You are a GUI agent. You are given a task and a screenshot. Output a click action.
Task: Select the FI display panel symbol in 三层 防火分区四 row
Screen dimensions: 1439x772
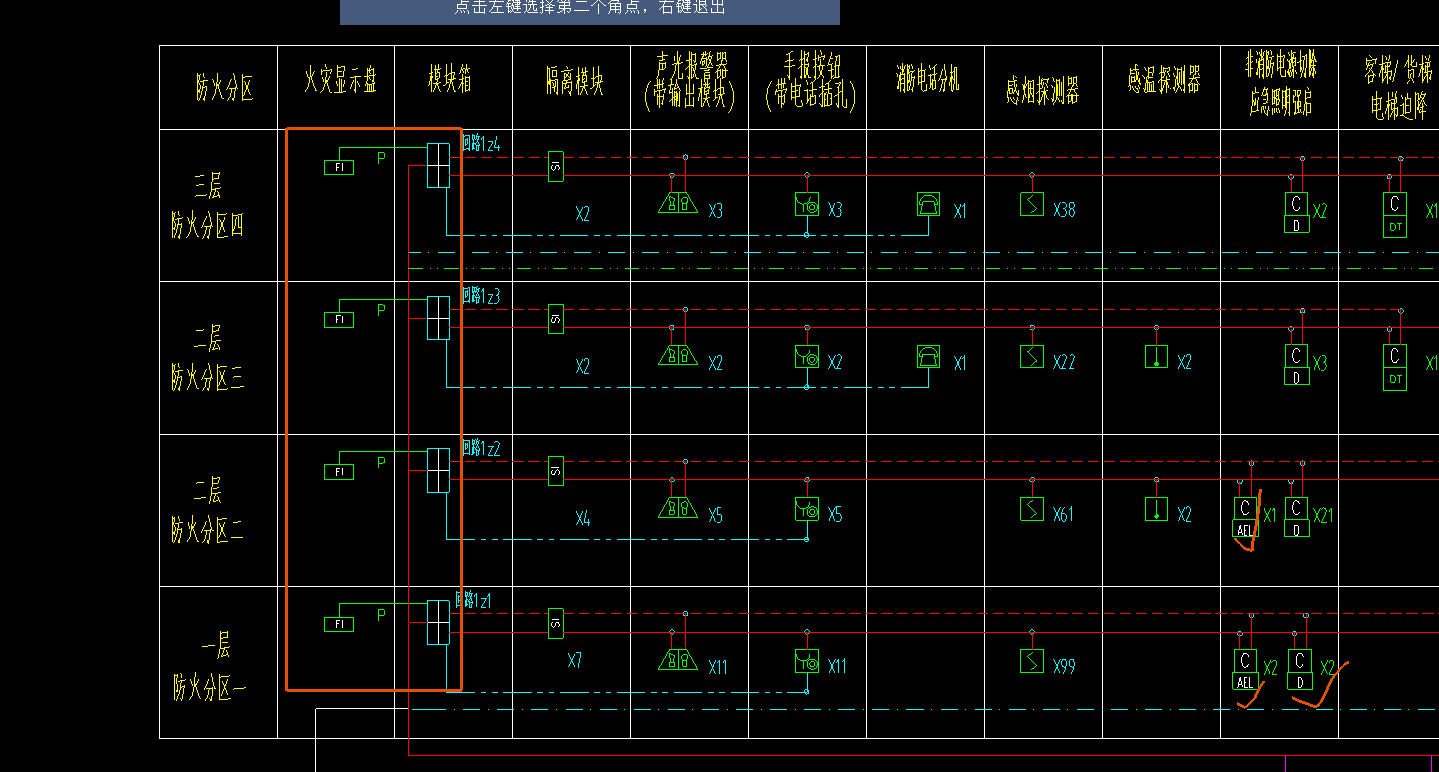click(338, 167)
